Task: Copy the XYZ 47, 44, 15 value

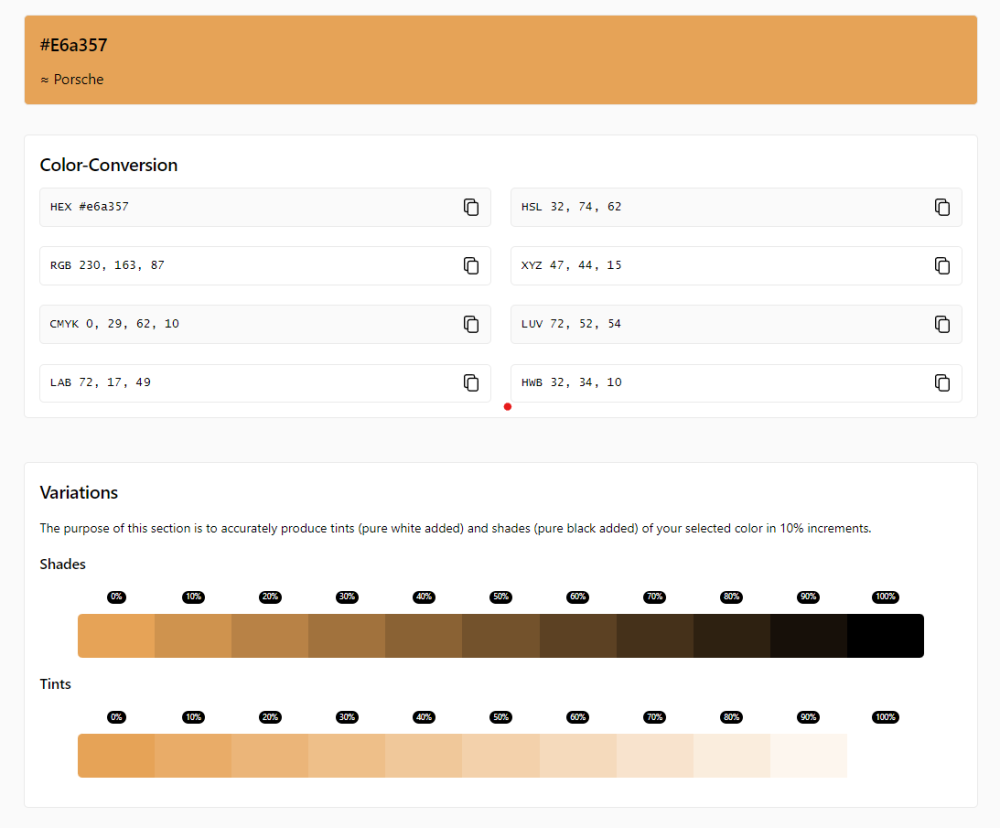Action: [x=942, y=266]
